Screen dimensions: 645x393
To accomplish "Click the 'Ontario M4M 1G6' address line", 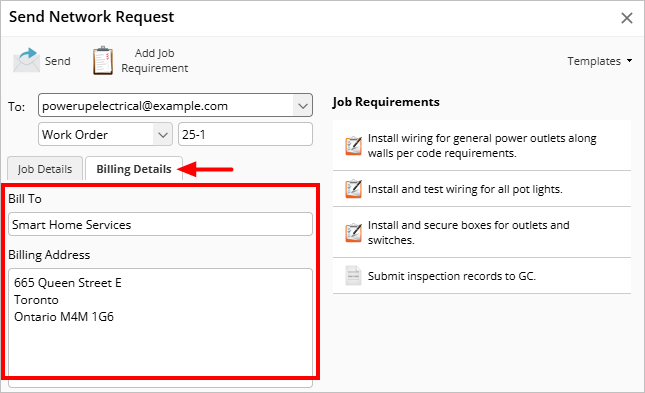I will [x=64, y=316].
